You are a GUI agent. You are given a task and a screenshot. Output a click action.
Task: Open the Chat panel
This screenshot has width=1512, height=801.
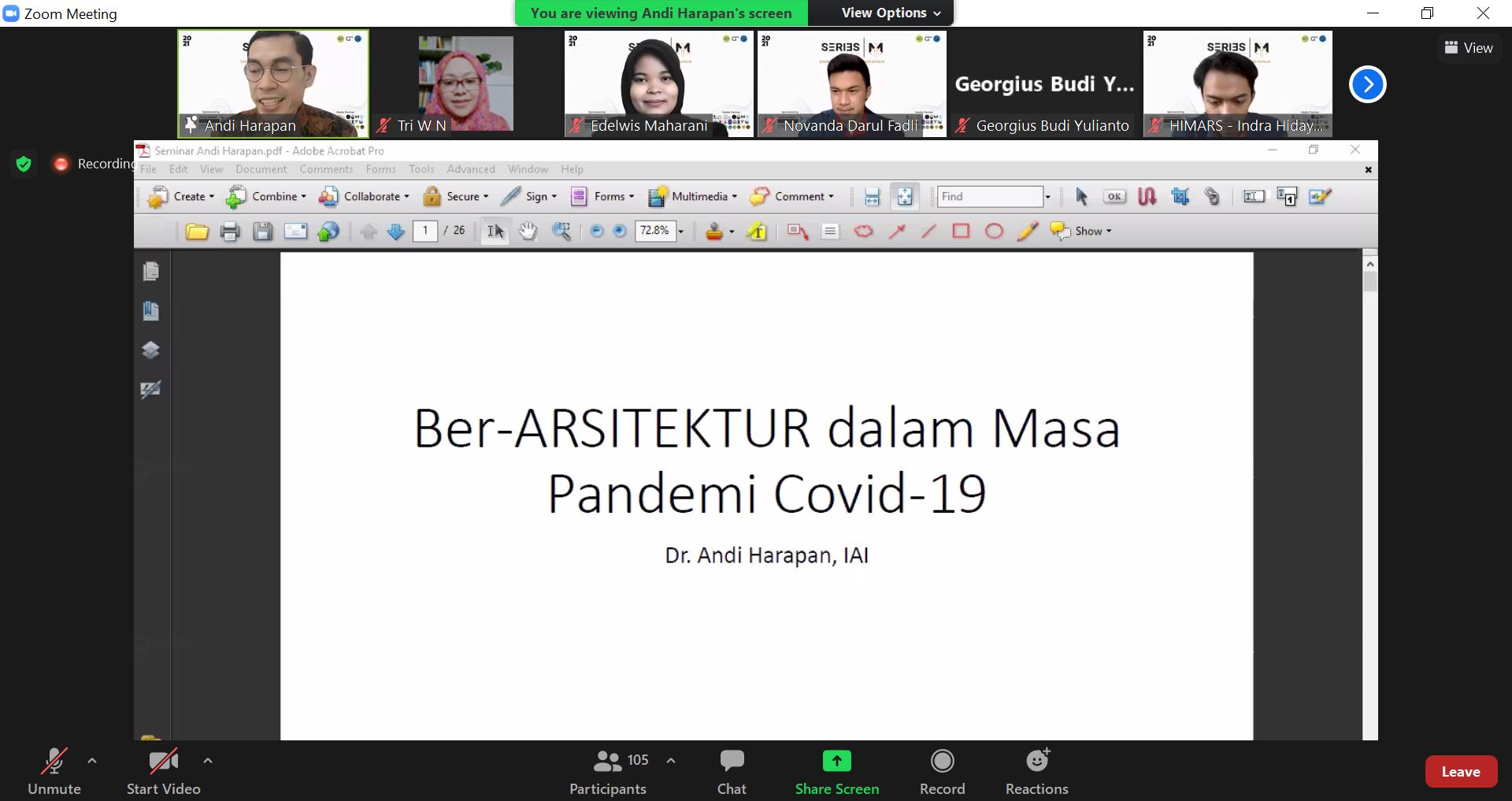coord(732,772)
